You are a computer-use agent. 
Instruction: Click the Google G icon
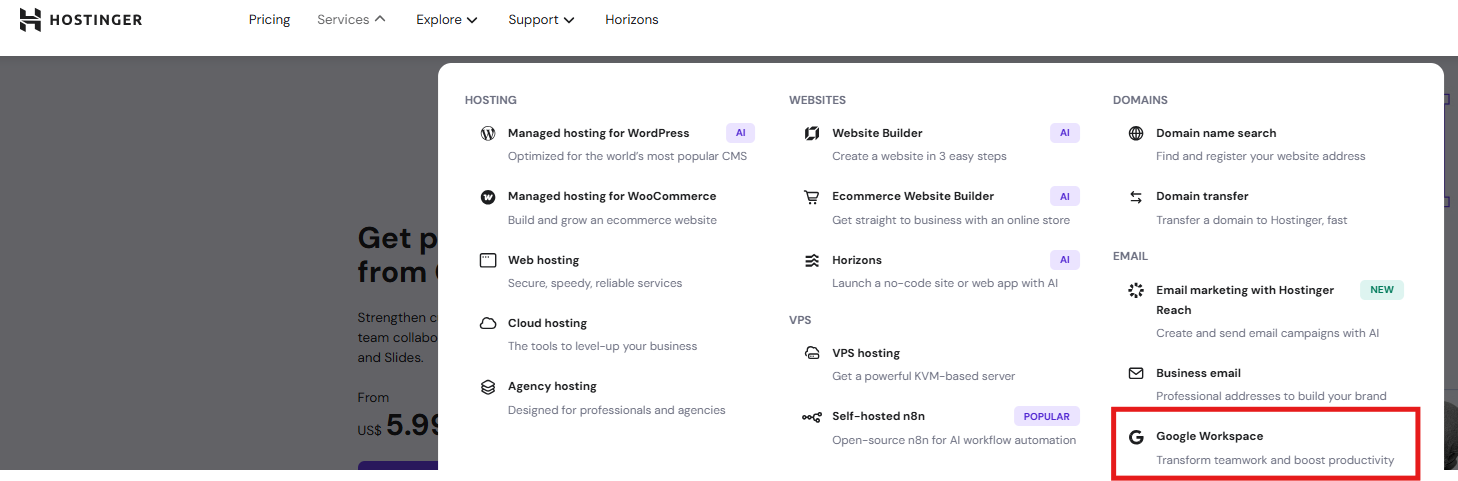(1136, 437)
